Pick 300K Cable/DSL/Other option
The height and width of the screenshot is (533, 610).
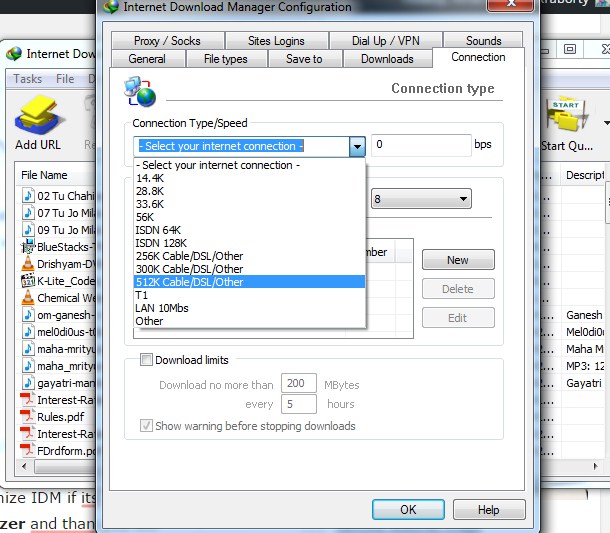249,269
